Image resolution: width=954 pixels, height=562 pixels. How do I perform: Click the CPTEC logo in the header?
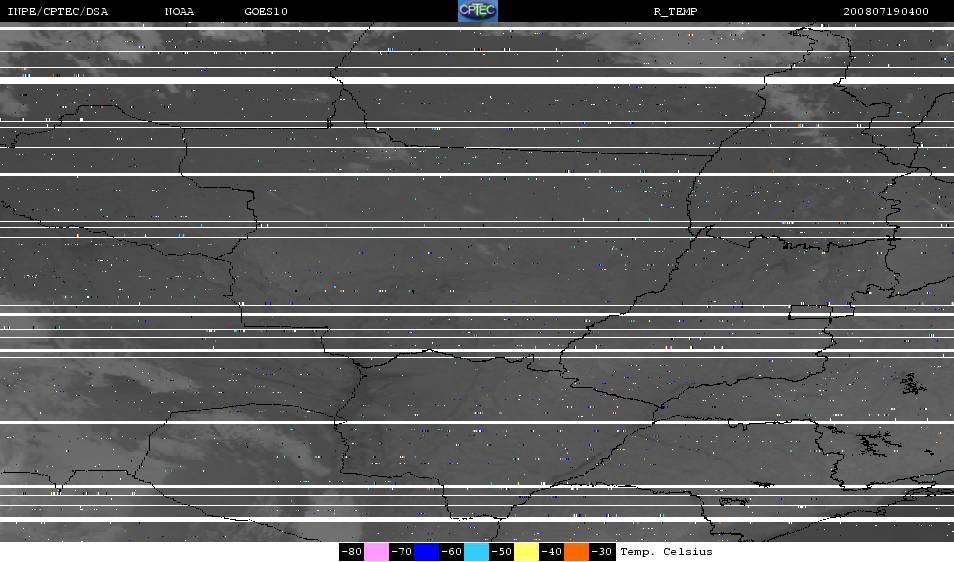pos(477,11)
